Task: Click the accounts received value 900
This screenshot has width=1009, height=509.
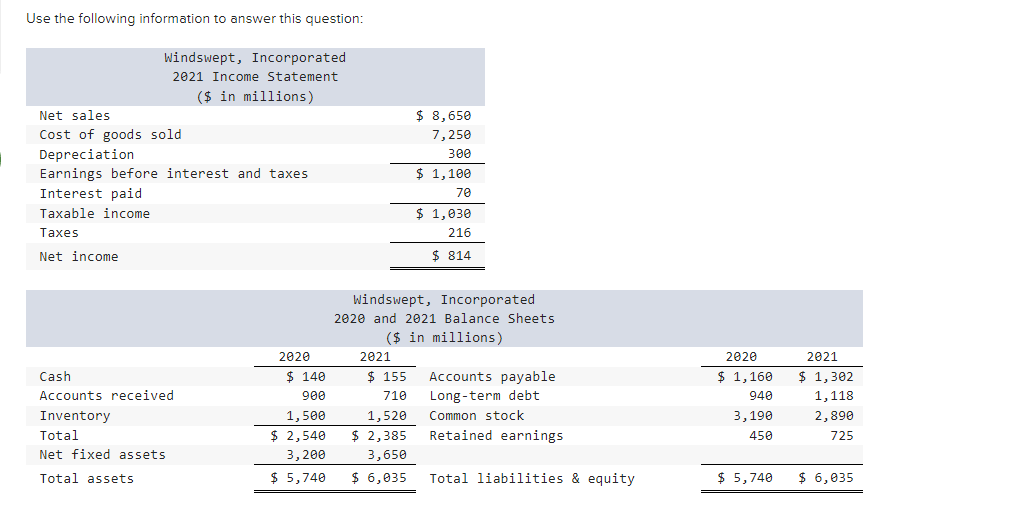Action: point(314,396)
